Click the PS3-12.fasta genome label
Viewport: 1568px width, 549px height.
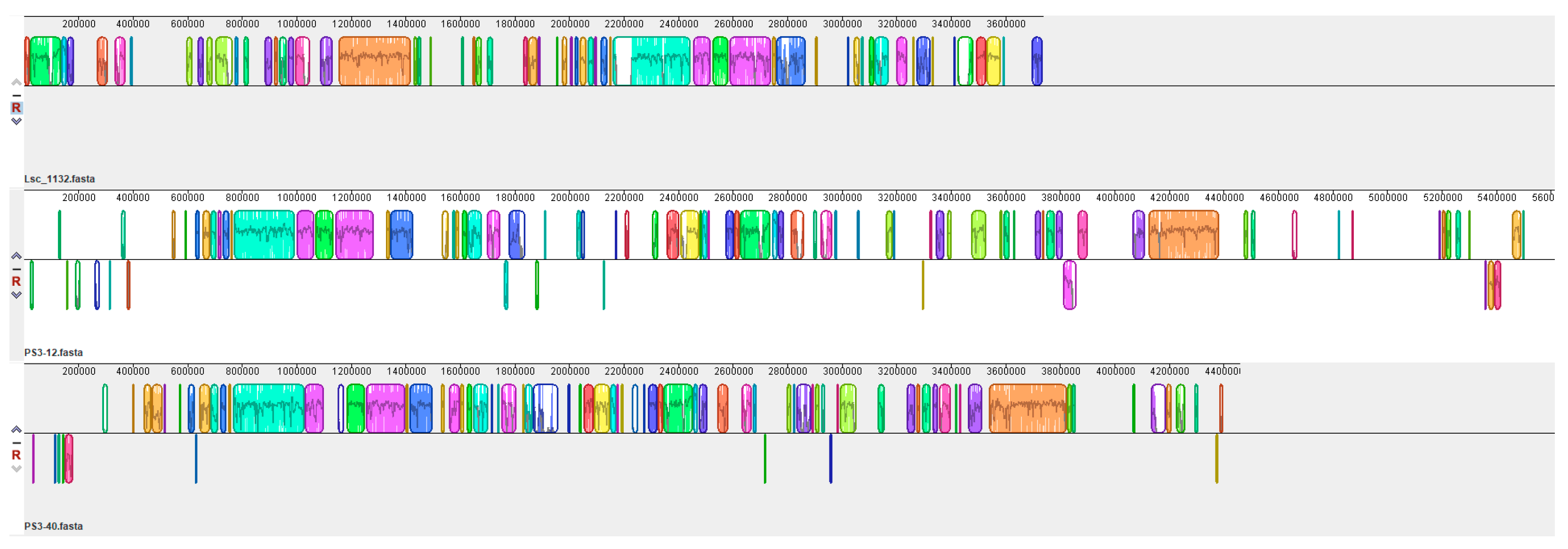tap(54, 352)
